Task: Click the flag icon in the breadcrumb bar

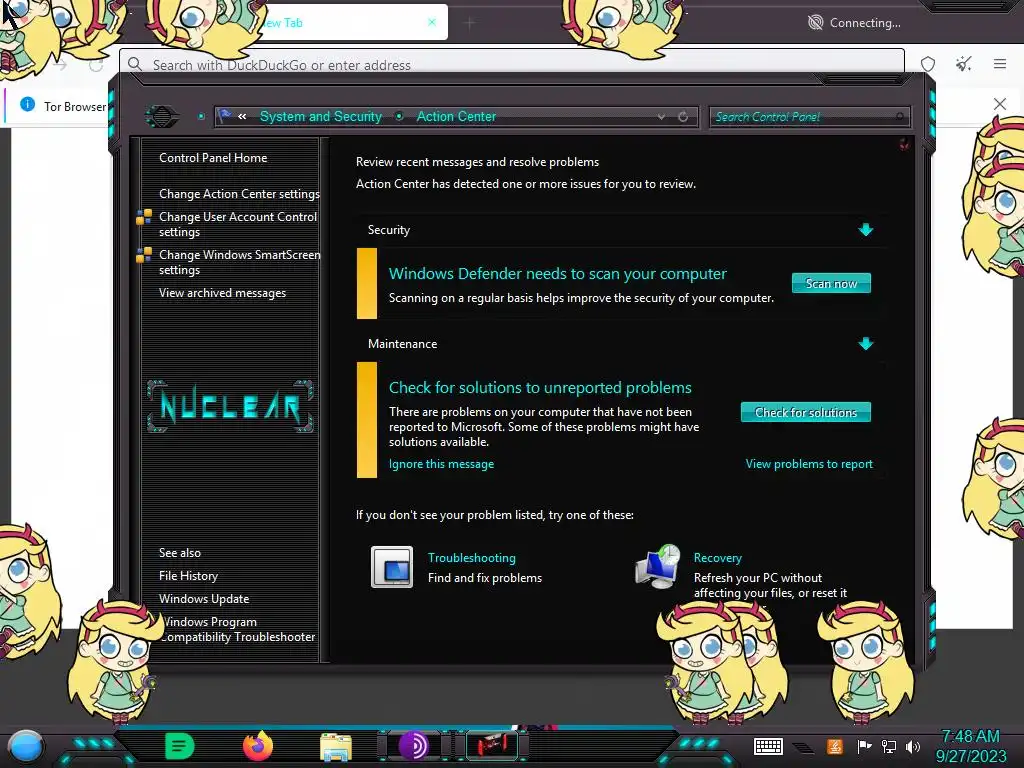Action: coord(225,116)
